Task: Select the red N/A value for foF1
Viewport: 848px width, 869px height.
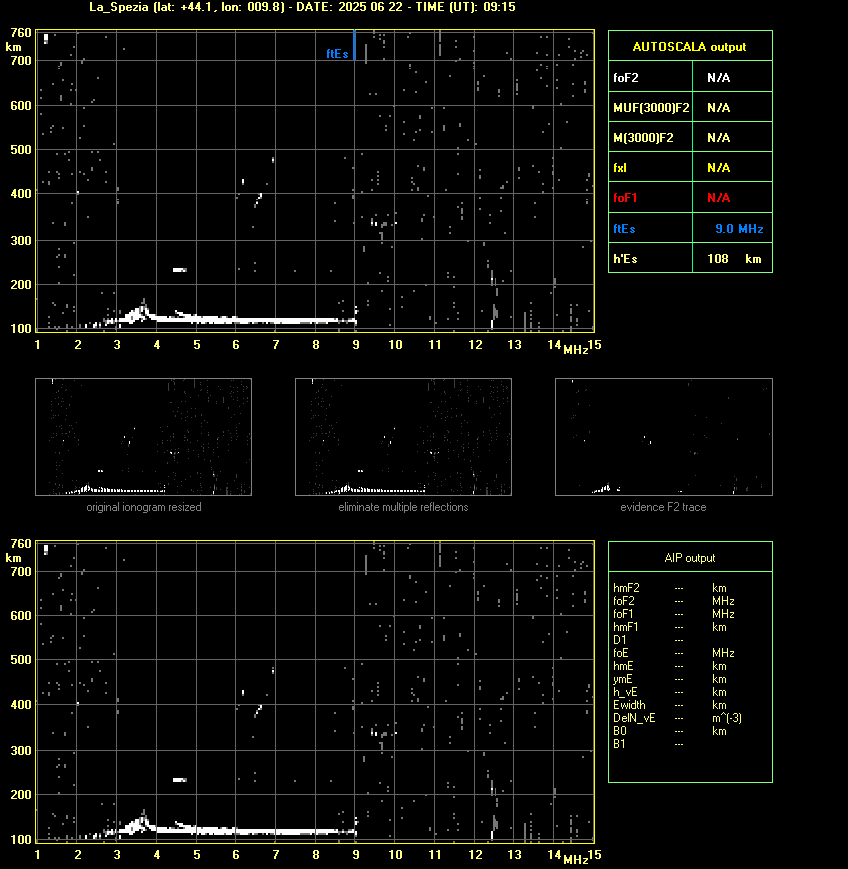Action: [718, 198]
